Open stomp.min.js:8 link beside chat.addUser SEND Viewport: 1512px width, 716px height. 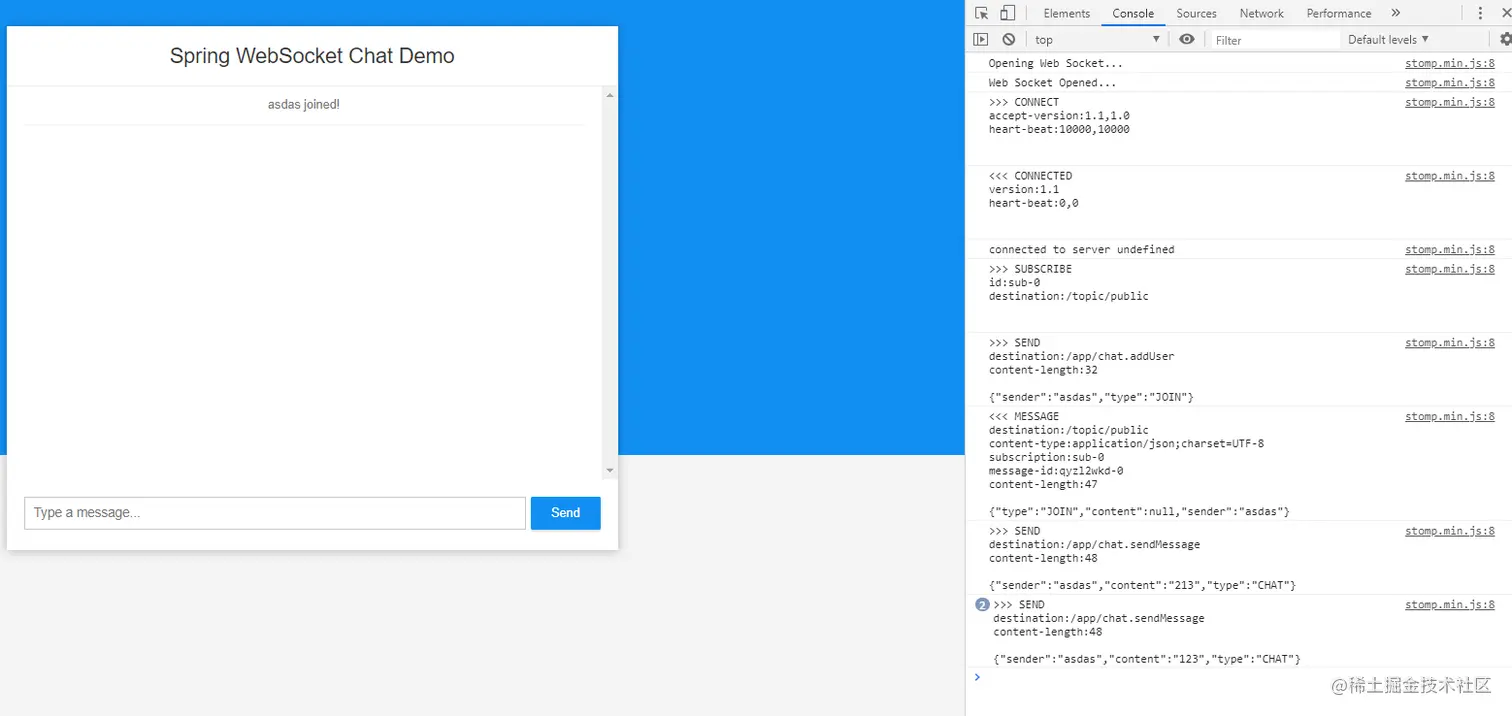(x=1450, y=343)
